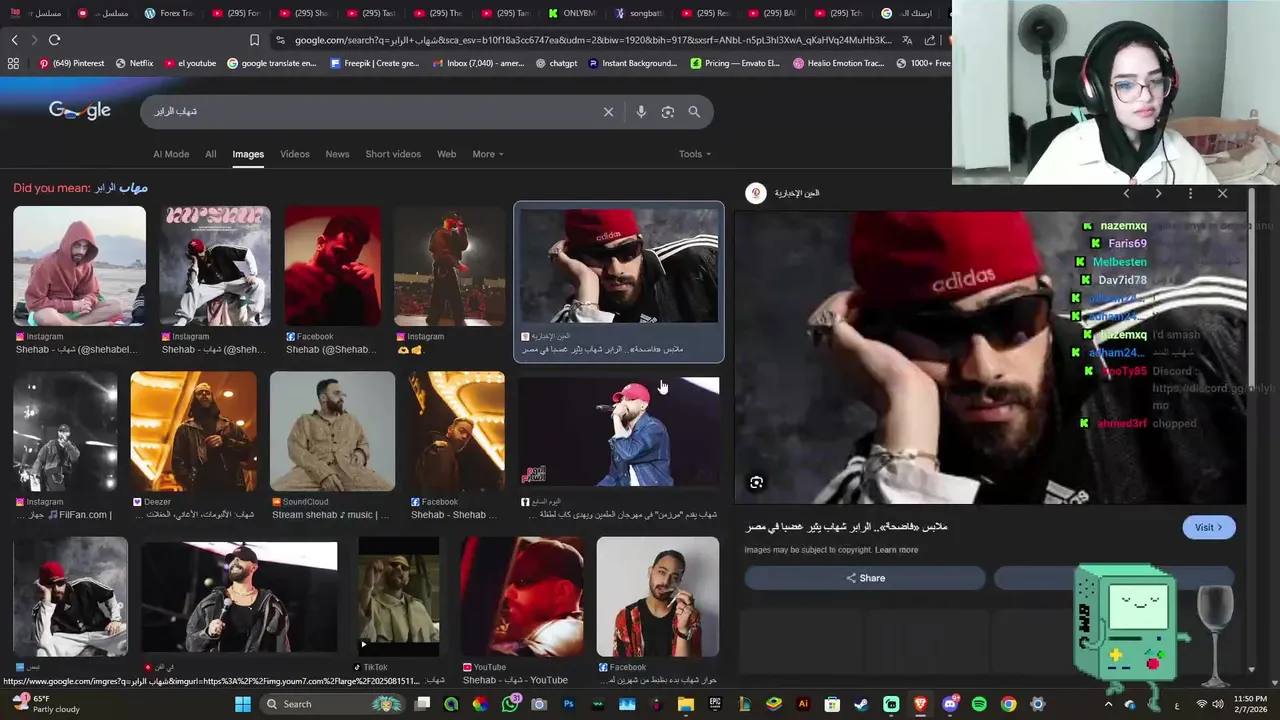Open Deezer image result thumbnail
The height and width of the screenshot is (720, 1280).
point(193,431)
